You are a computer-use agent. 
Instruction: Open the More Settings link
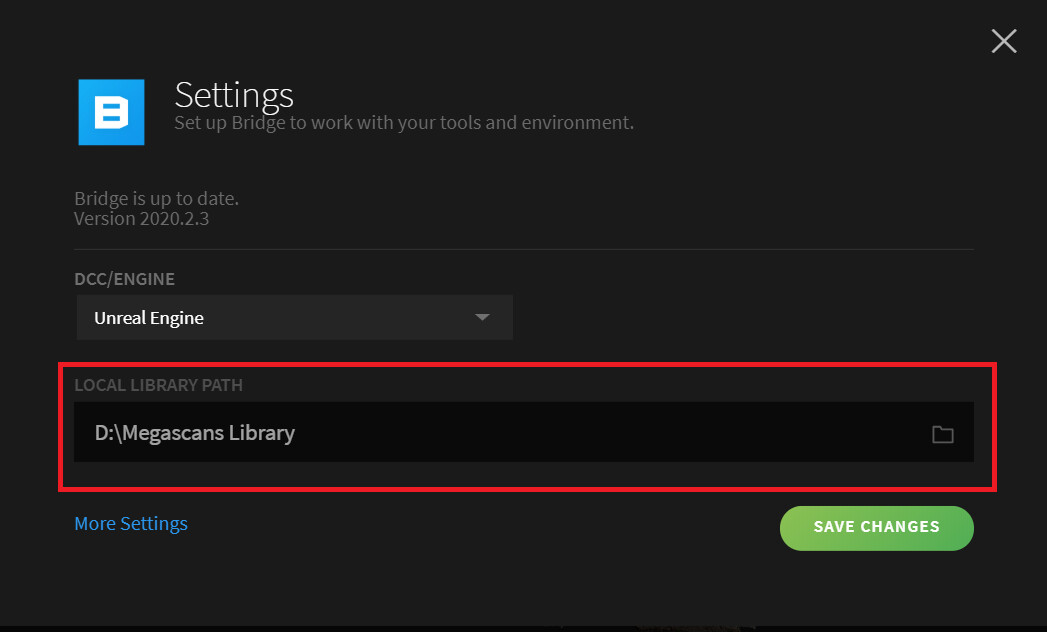131,523
